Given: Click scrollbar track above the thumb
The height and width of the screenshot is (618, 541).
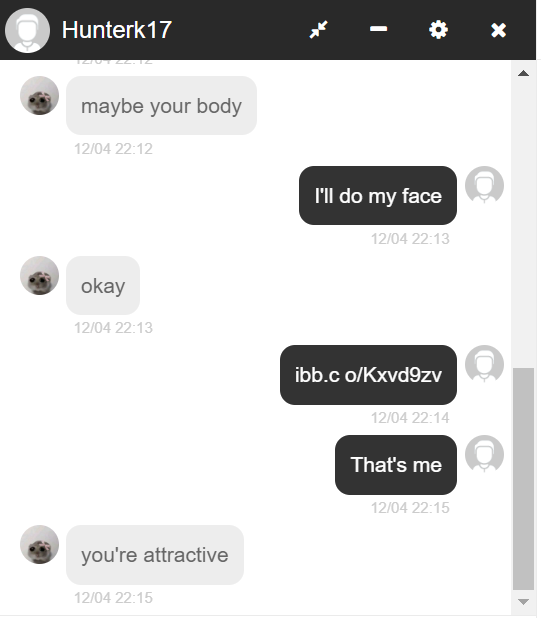Looking at the screenshot, I should pyautogui.click(x=523, y=223).
